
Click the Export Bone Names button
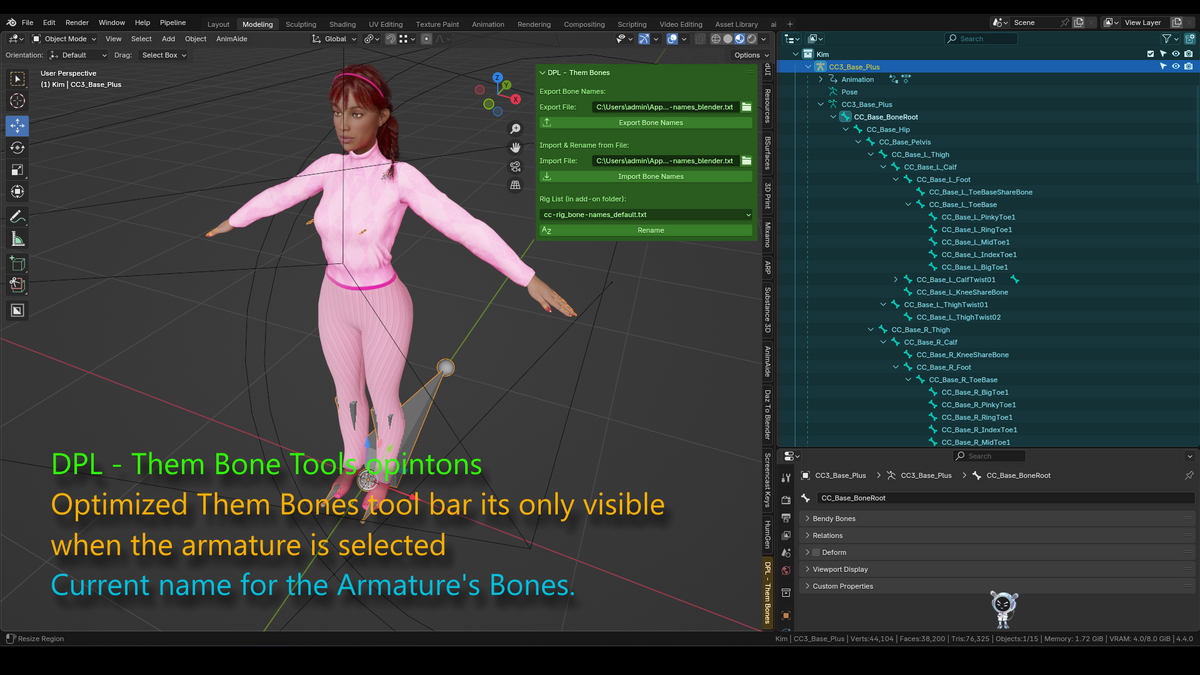645,122
